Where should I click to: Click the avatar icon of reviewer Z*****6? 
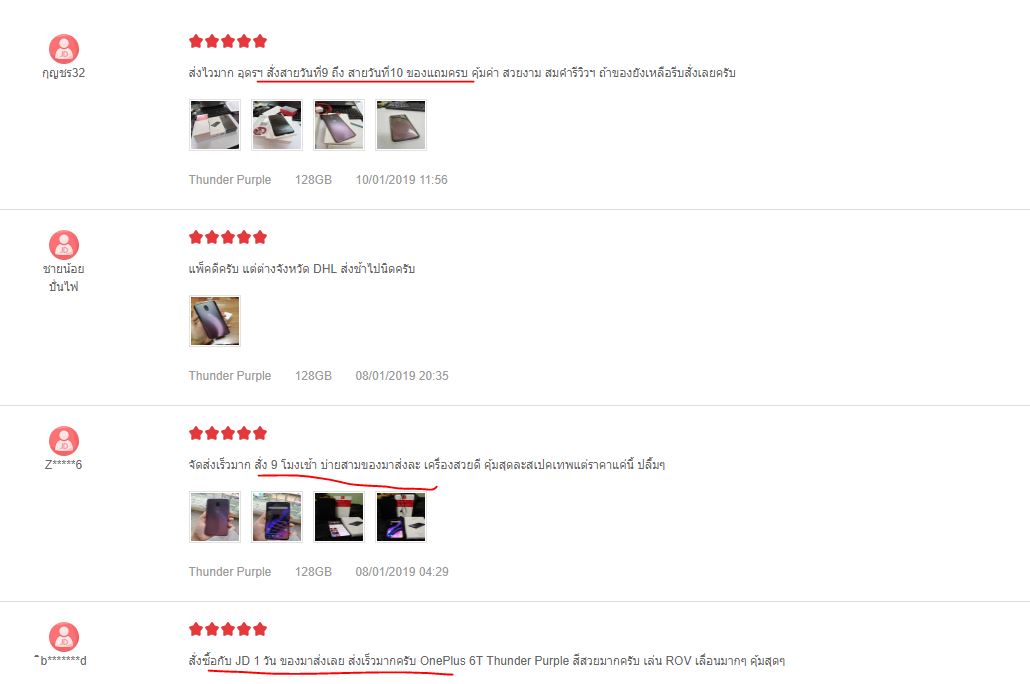click(x=64, y=441)
